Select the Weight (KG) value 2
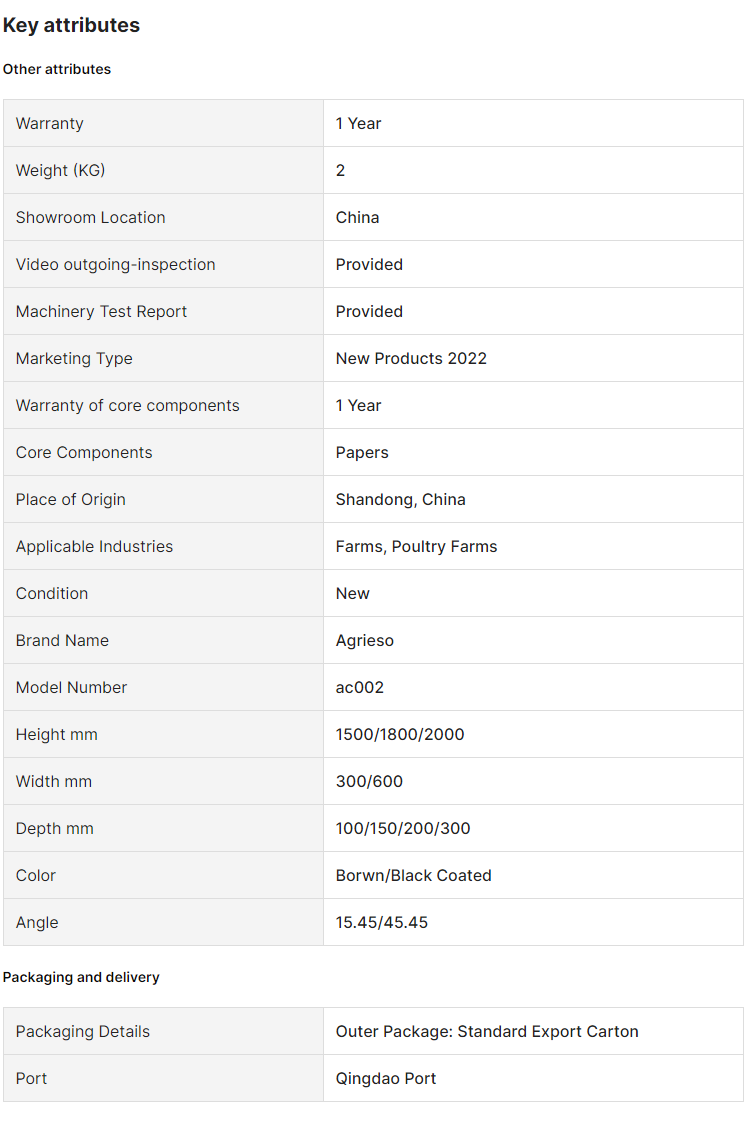Screen dimensions: 754x1125 pos(340,171)
